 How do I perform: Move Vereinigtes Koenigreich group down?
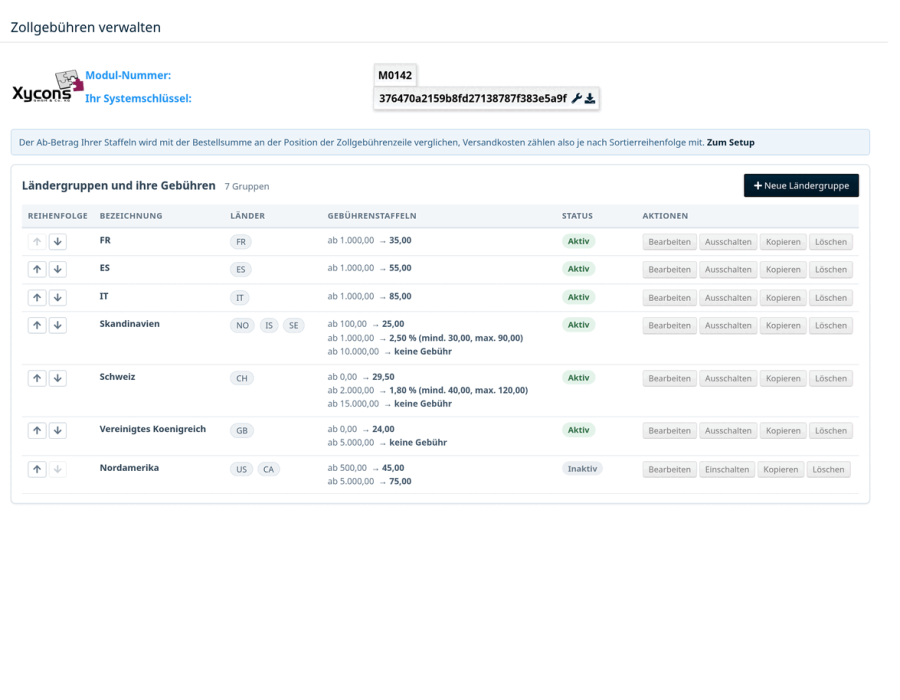click(x=57, y=430)
